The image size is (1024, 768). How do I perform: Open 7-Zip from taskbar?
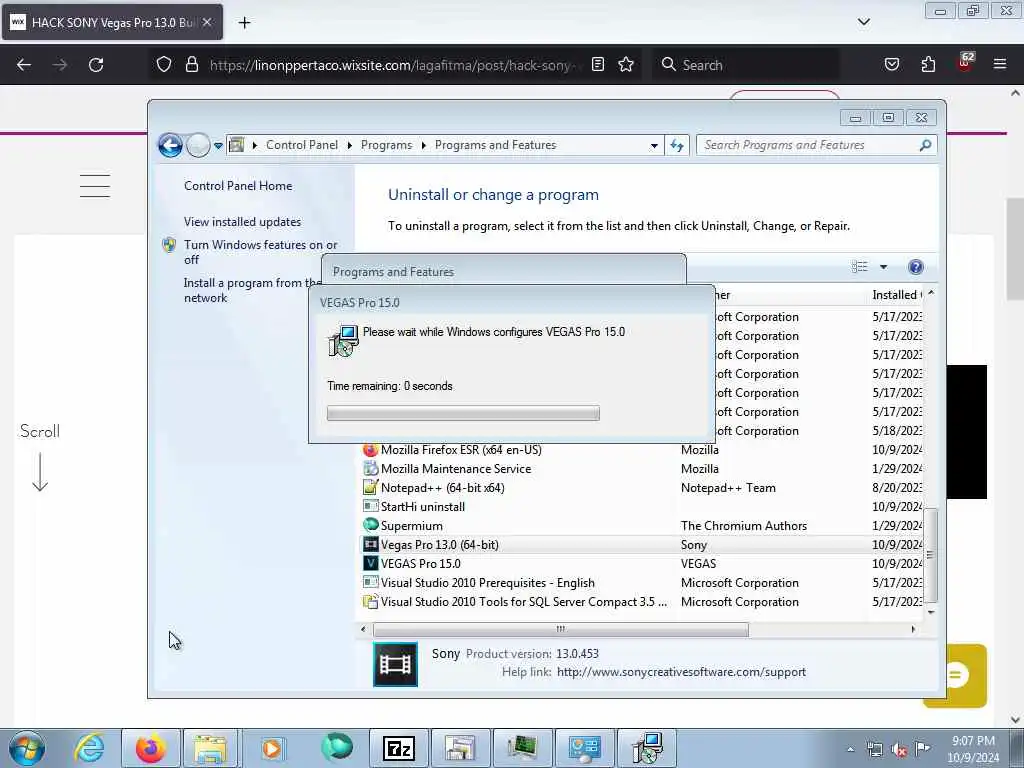point(398,748)
